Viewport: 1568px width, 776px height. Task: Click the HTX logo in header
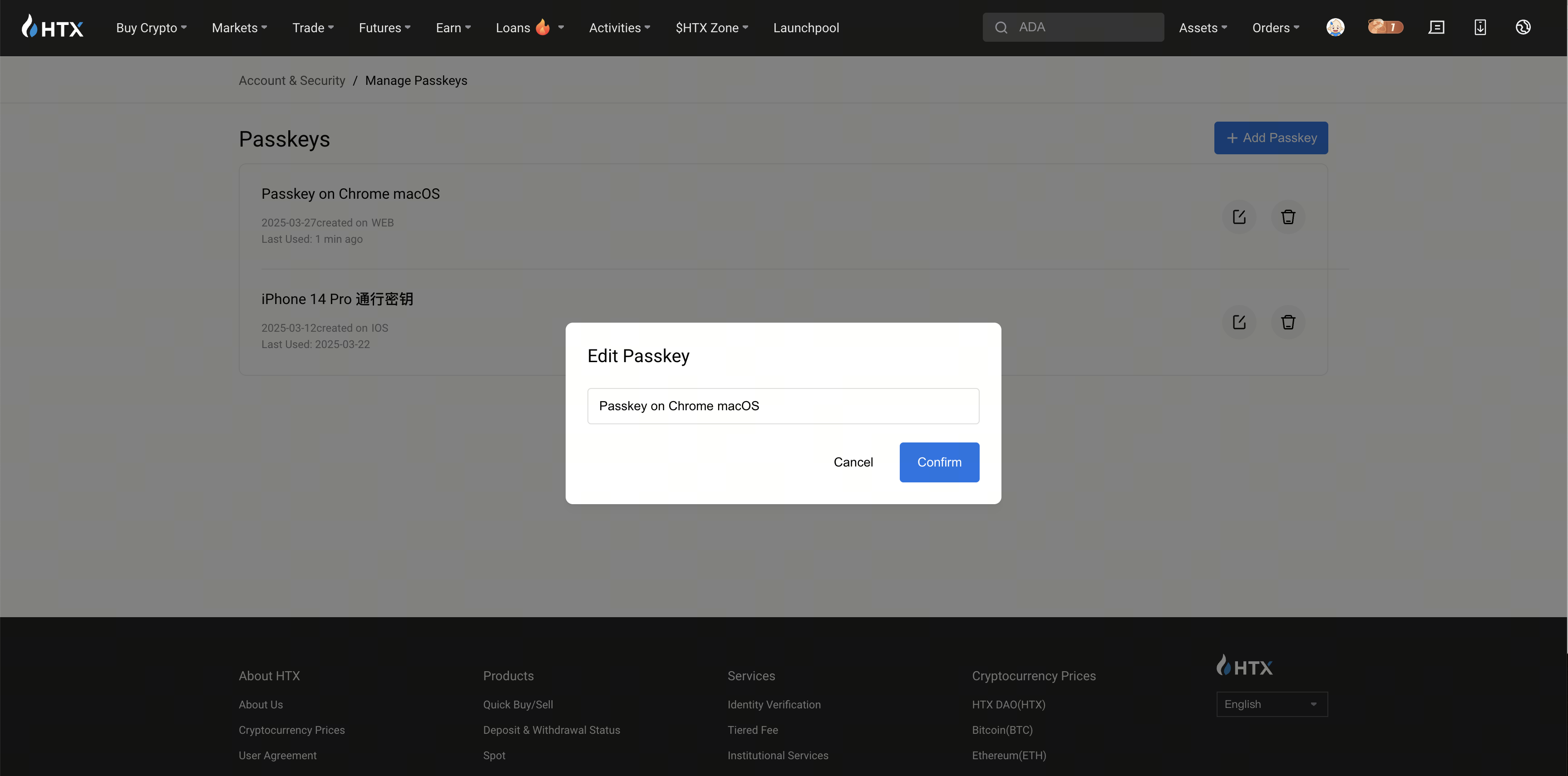pos(52,27)
